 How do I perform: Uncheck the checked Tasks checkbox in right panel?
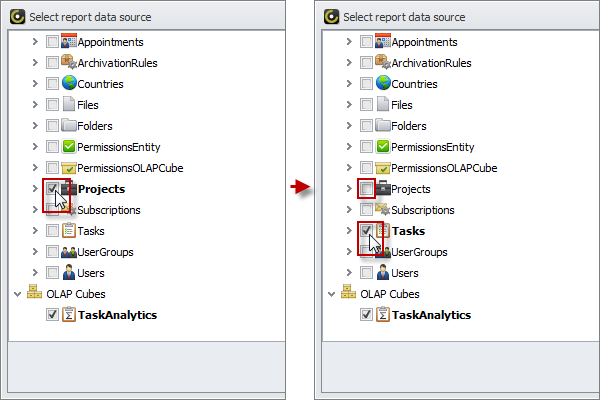pos(366,231)
